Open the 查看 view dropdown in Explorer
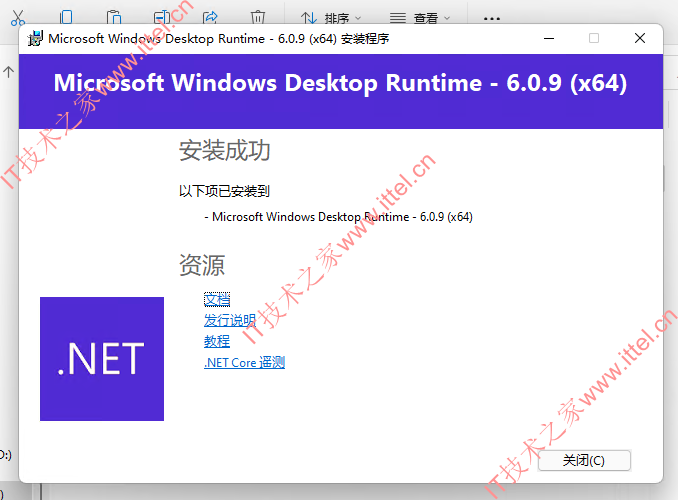678x500 pixels. coord(420,18)
